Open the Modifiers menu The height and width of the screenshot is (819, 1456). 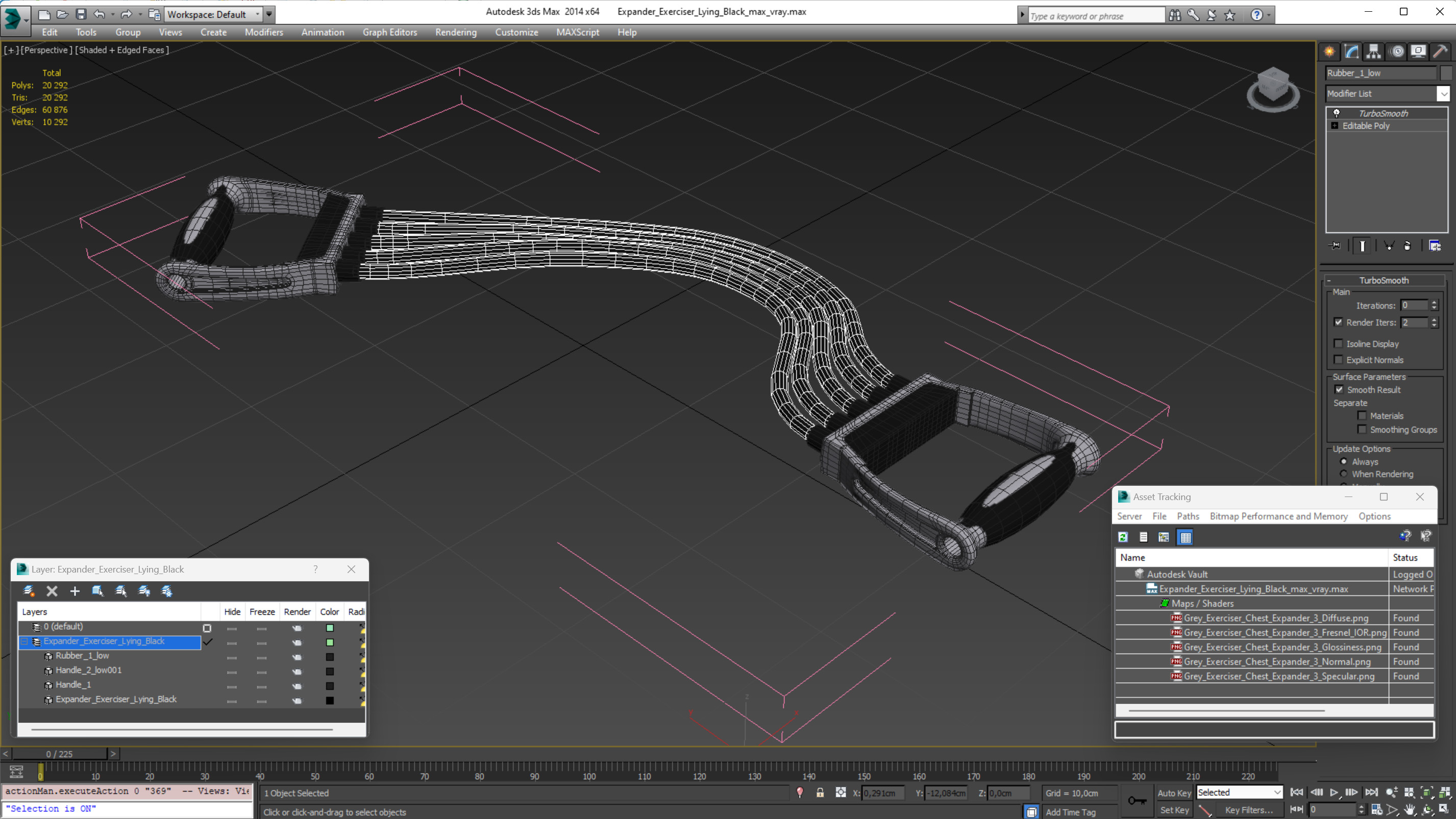pyautogui.click(x=264, y=32)
